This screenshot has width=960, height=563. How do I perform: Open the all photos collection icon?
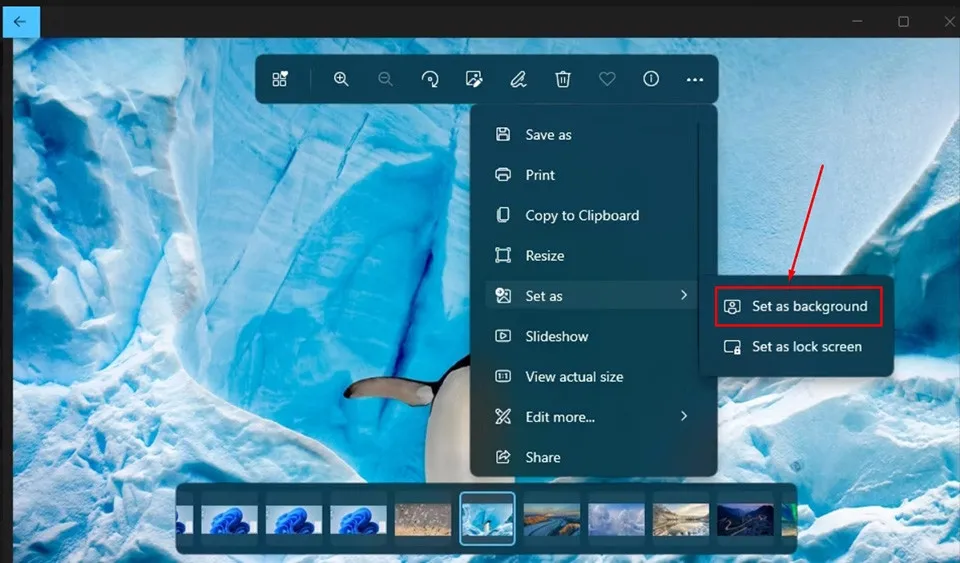click(280, 79)
